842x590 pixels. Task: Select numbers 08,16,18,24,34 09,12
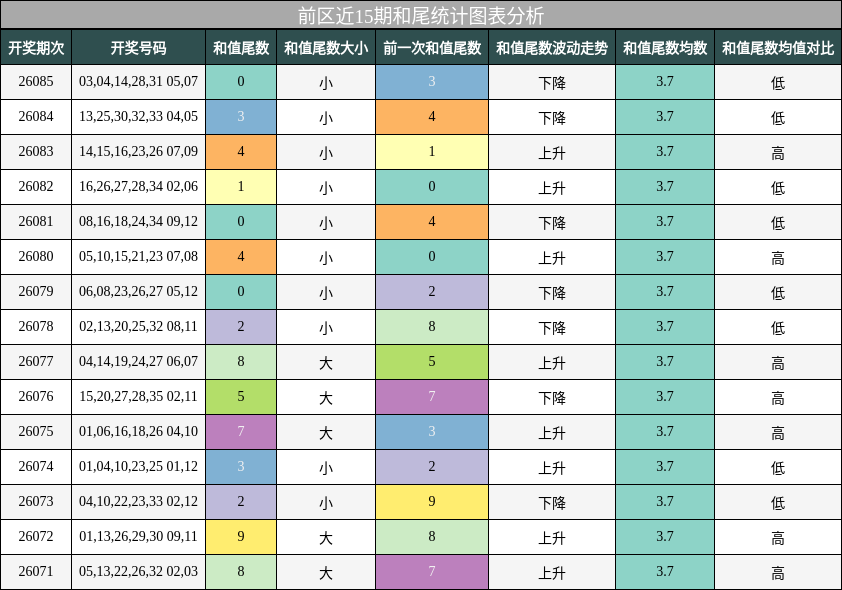pos(139,221)
